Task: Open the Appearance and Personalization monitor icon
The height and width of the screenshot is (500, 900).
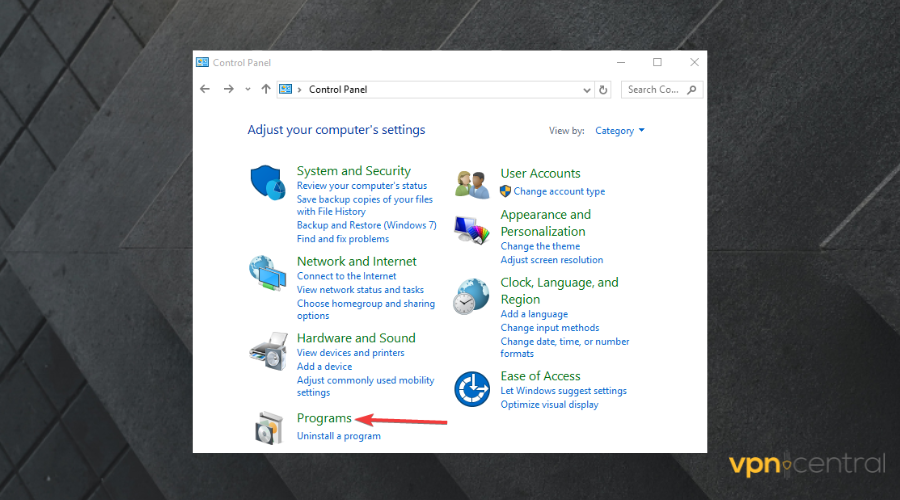Action: click(x=471, y=230)
